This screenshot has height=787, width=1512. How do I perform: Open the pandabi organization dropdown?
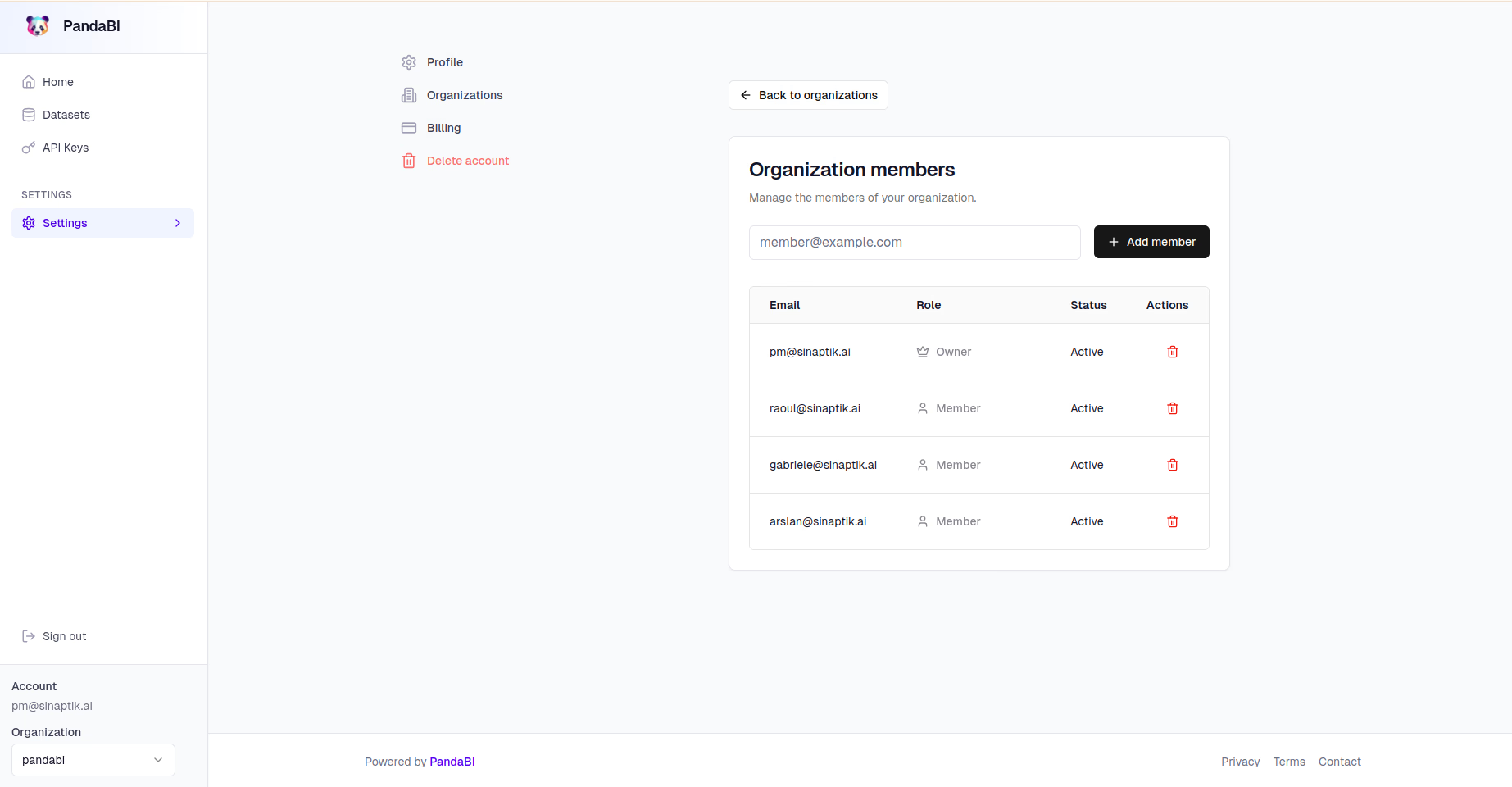point(93,760)
